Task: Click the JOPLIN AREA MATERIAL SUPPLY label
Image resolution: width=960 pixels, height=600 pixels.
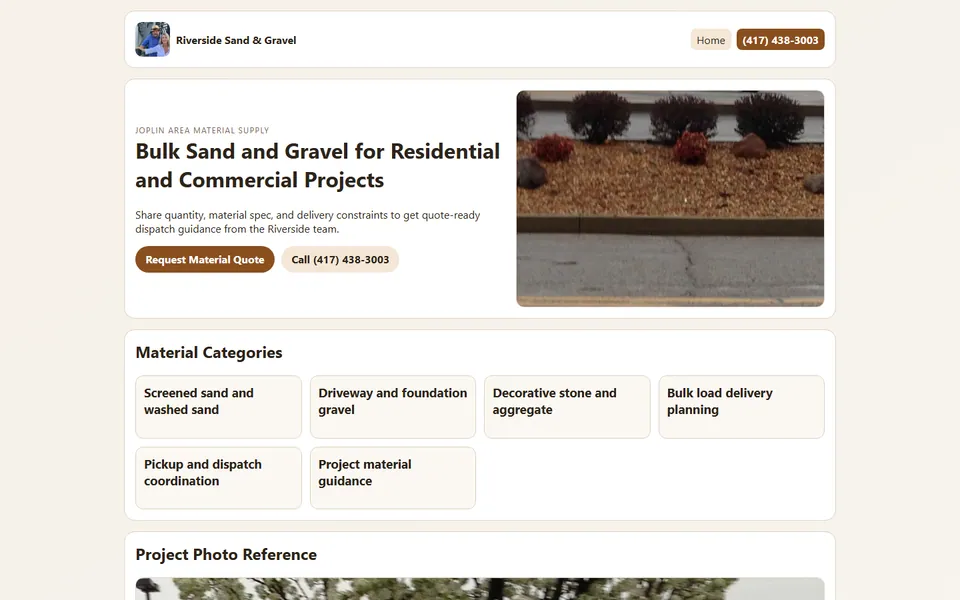Action: click(x=202, y=130)
